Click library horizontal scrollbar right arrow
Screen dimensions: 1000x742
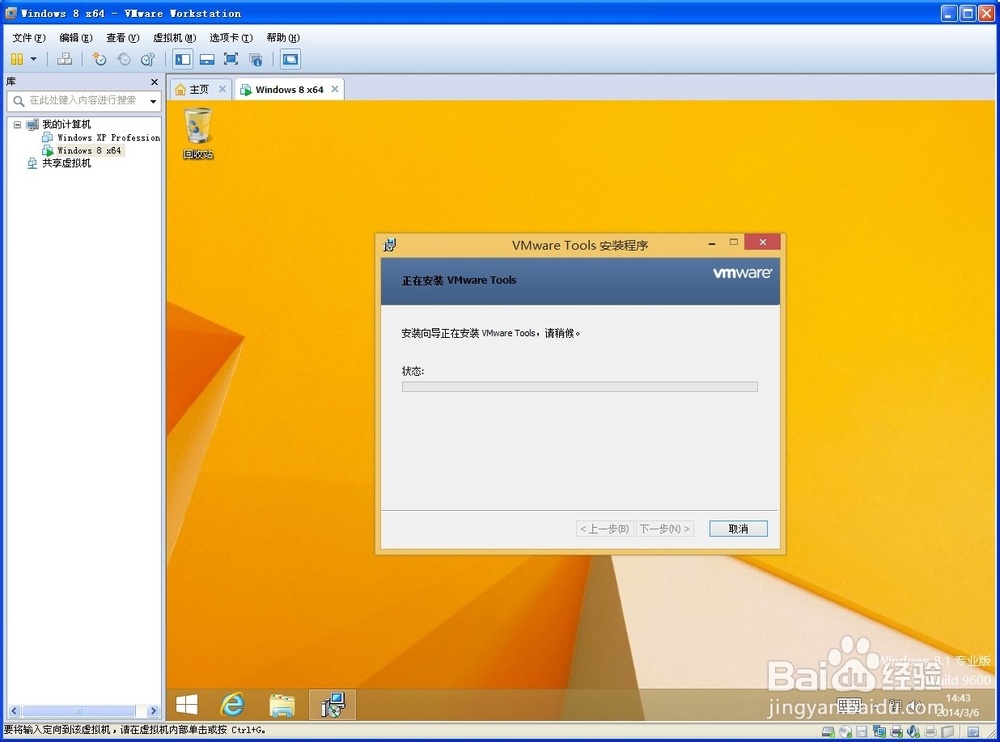153,711
